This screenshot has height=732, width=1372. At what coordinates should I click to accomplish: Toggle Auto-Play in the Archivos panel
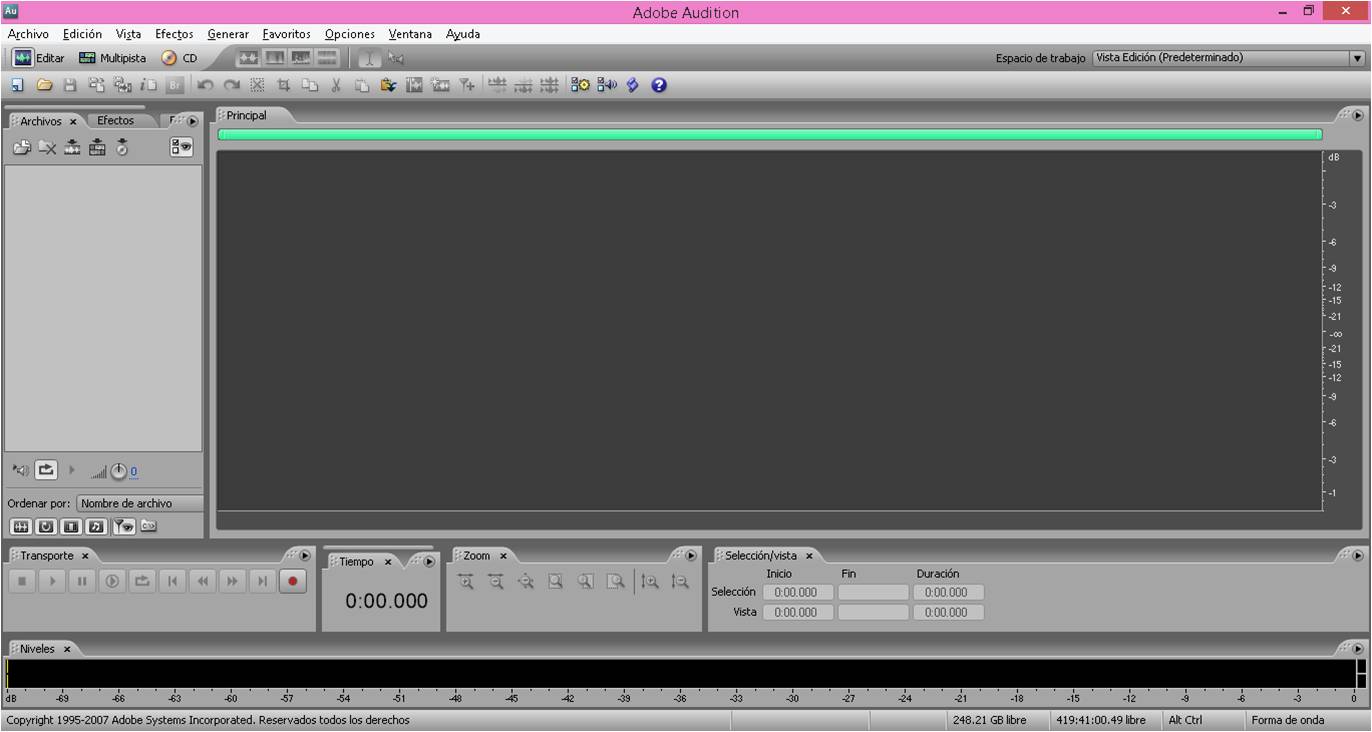(21, 470)
